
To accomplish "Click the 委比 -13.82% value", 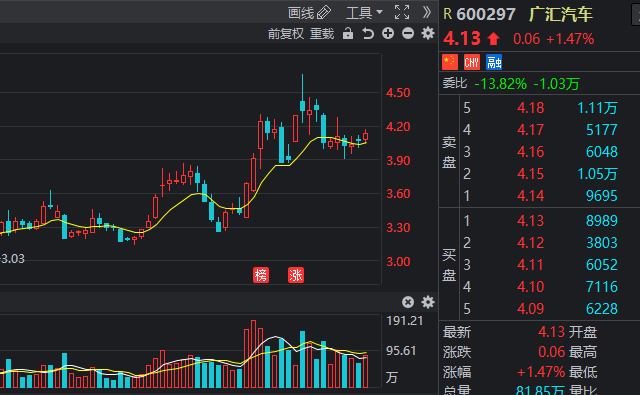I will click(500, 84).
